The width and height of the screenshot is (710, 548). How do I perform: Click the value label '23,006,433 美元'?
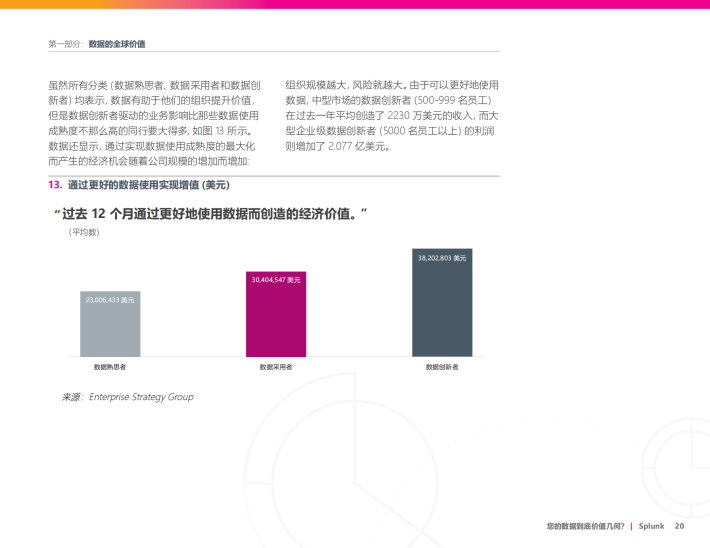110,300
